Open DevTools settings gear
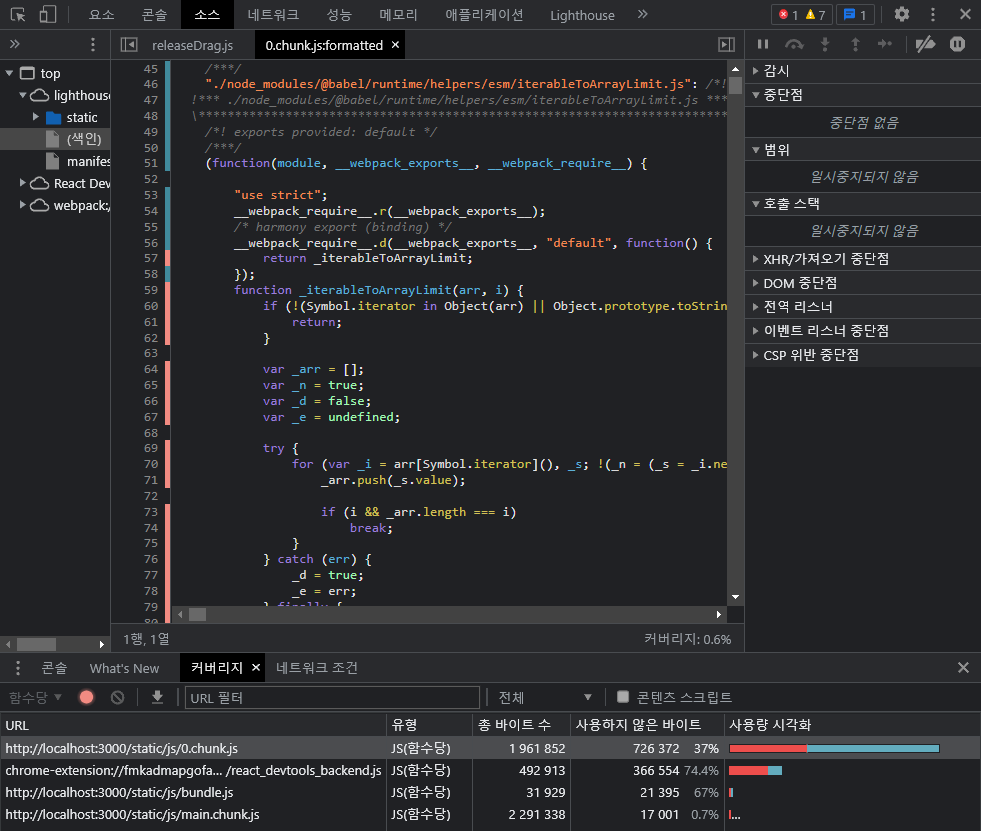981x831 pixels. (902, 14)
